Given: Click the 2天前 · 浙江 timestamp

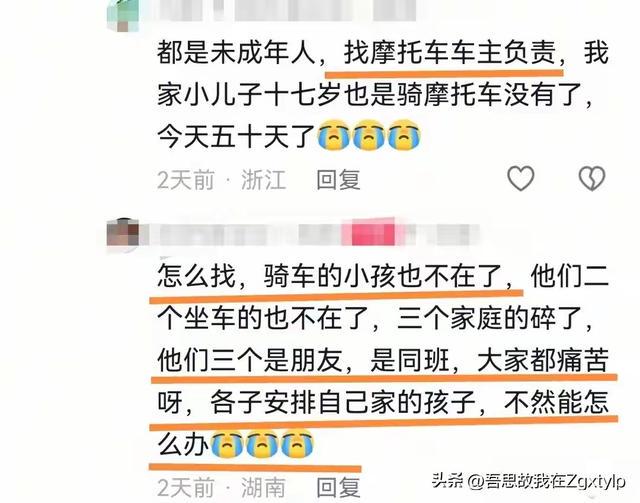Looking at the screenshot, I should click(222, 180).
